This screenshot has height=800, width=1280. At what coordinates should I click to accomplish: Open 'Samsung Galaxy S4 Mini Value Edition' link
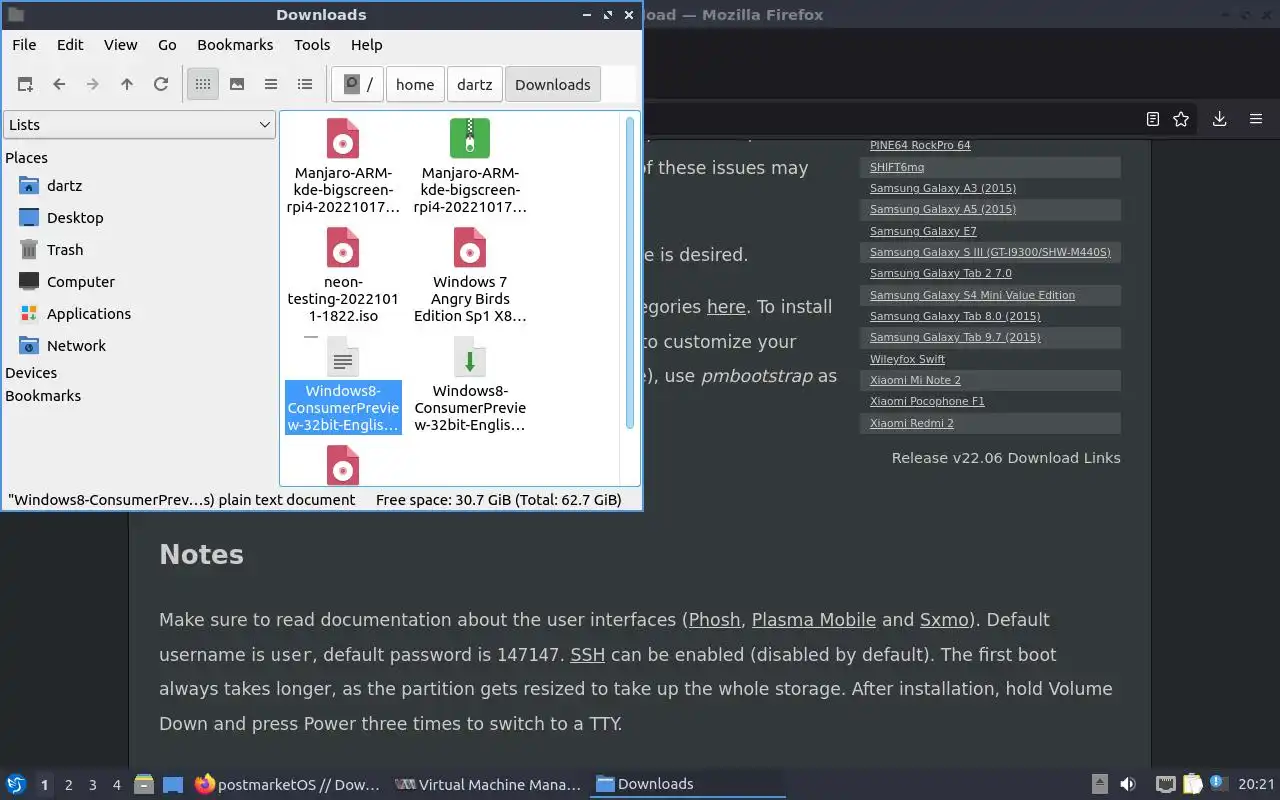click(972, 296)
